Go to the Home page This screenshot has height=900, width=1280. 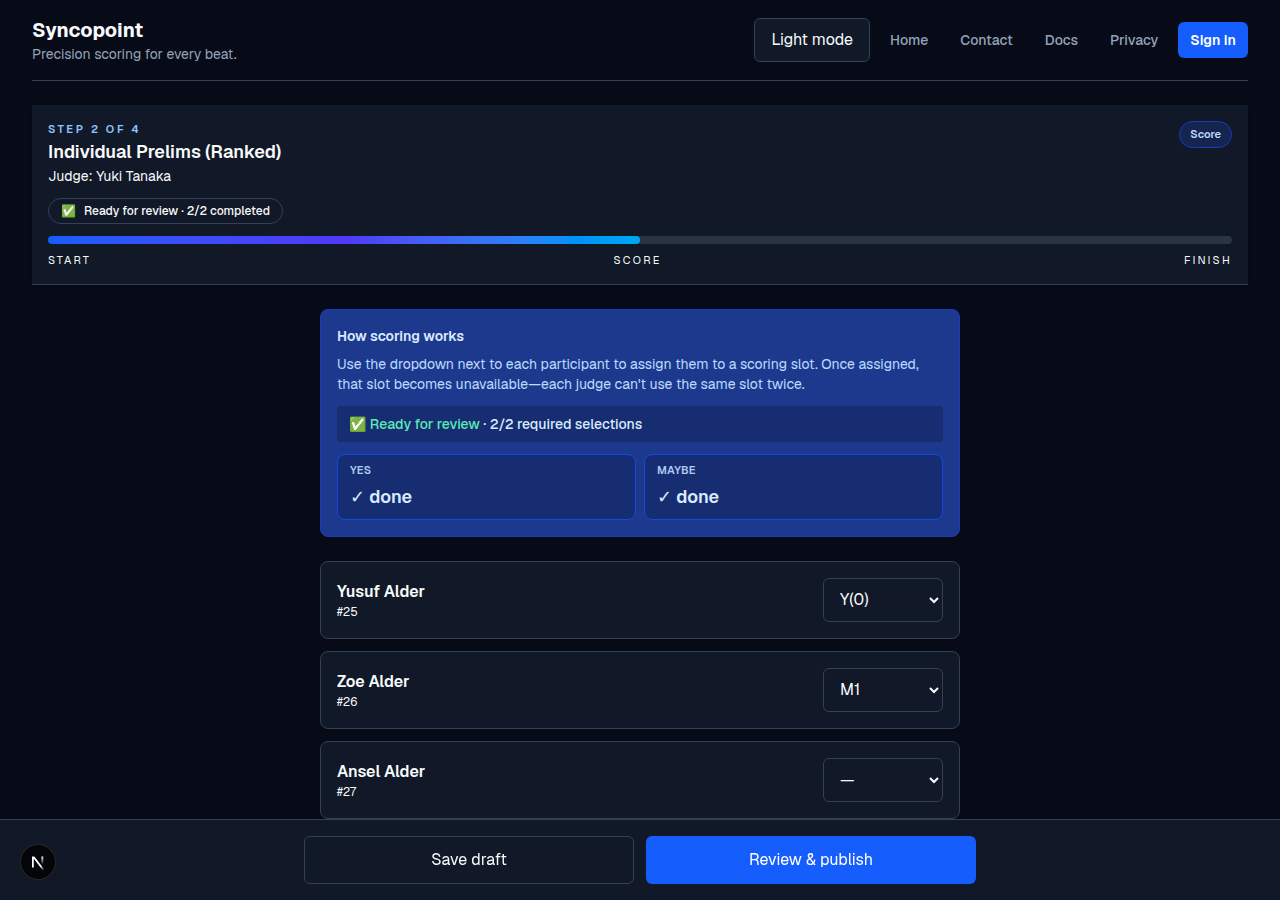point(909,40)
